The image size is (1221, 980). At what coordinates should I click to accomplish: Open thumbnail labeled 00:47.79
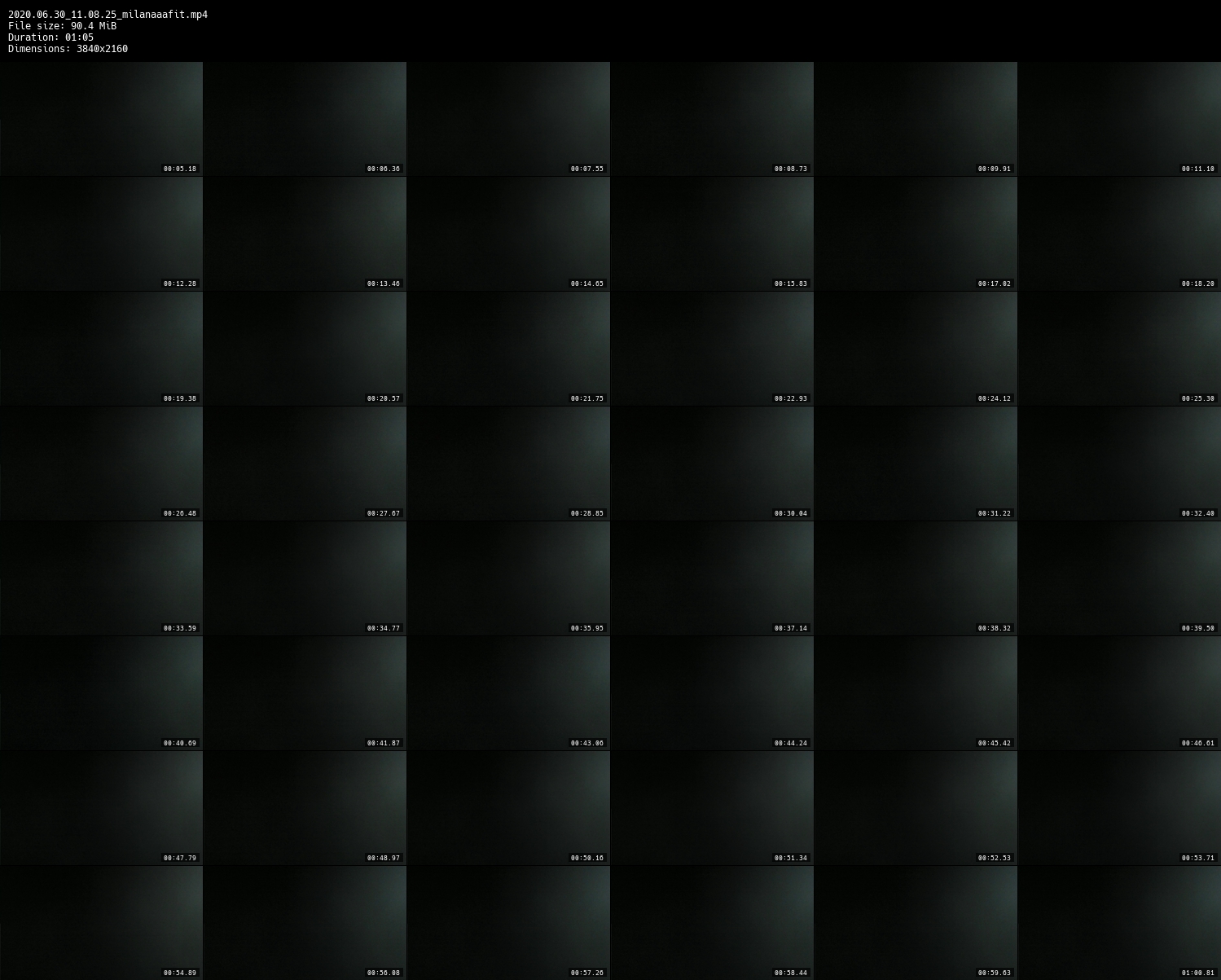101,808
